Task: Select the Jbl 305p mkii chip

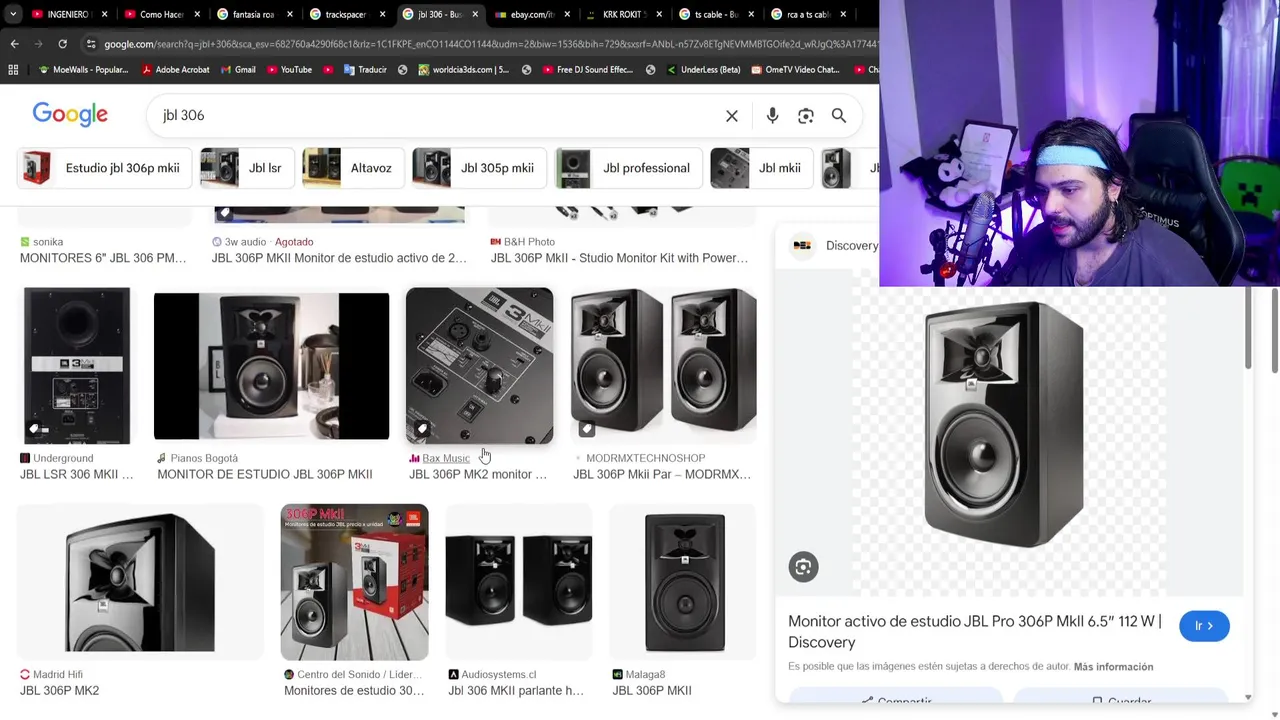Action: click(478, 168)
